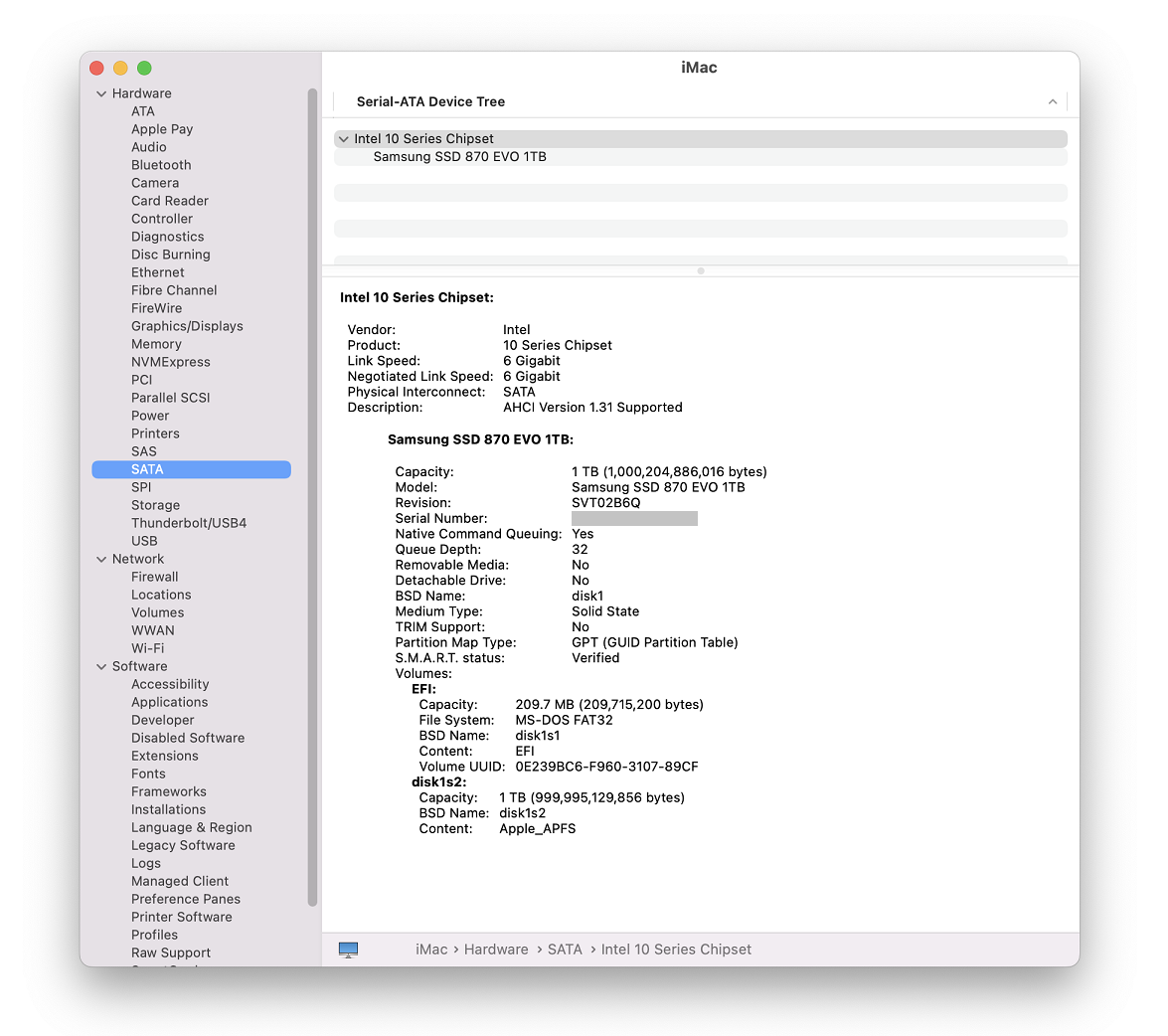Image resolution: width=1168 pixels, height=1036 pixels.
Task: Open Accessibility under Software
Action: pos(170,684)
